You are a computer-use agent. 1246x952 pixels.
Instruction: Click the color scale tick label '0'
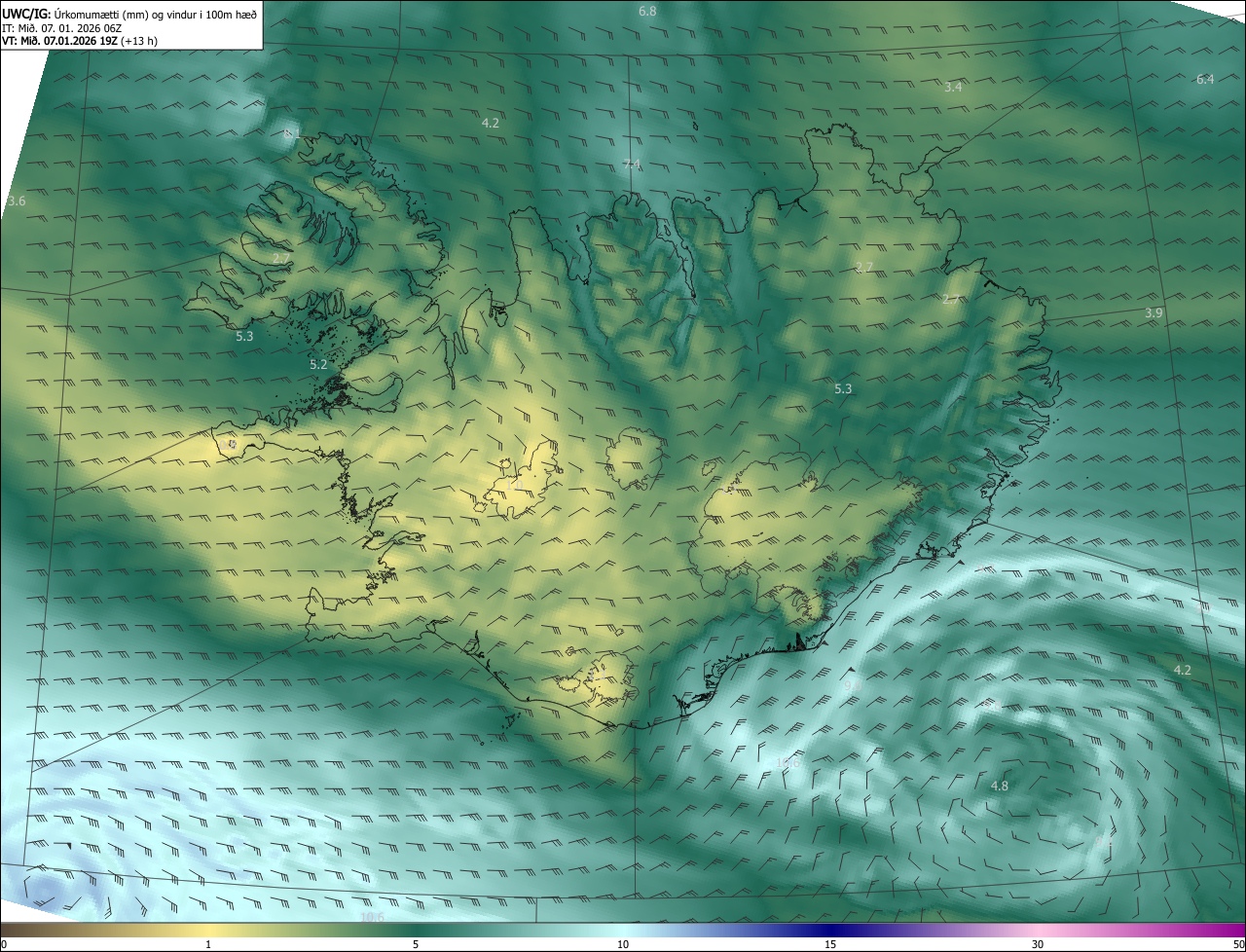click(4, 944)
